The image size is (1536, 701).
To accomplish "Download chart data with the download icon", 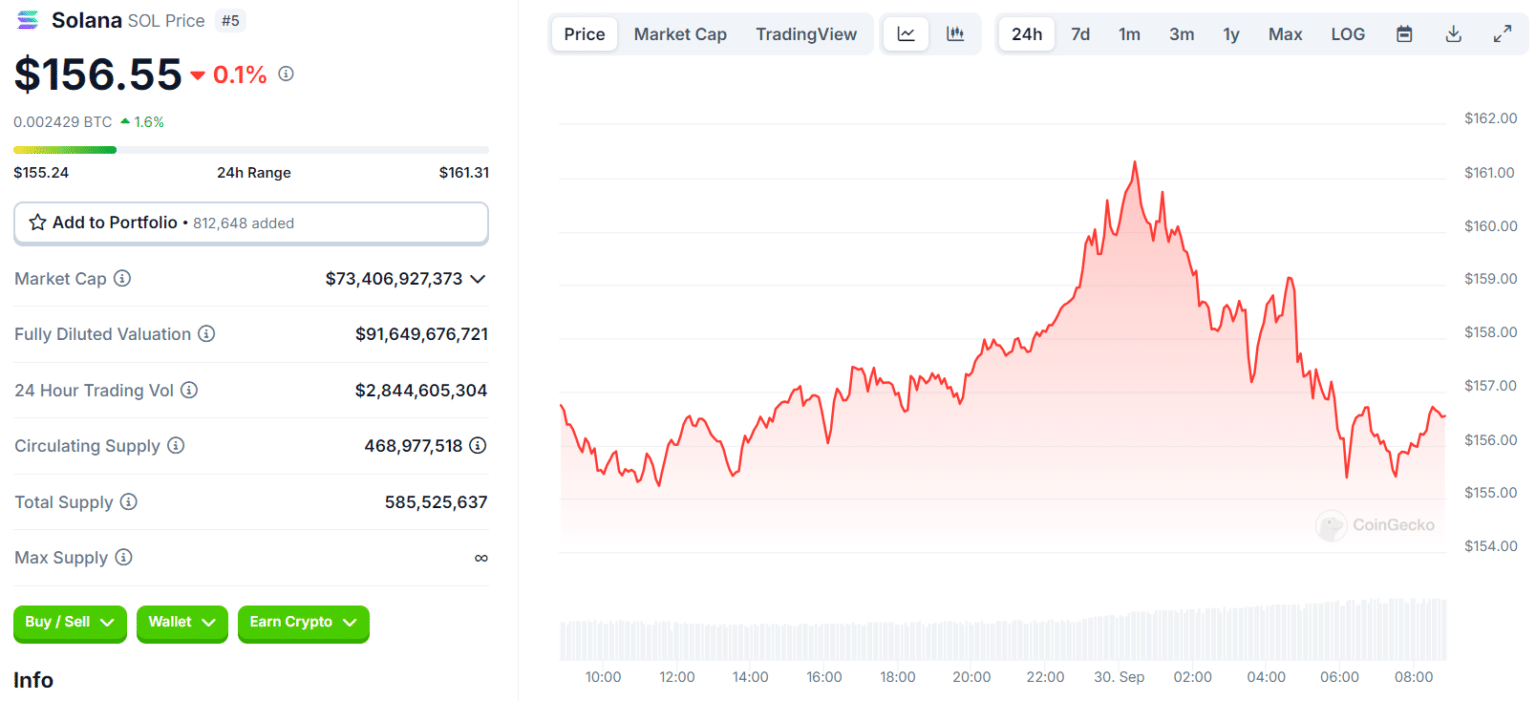I will [1453, 34].
